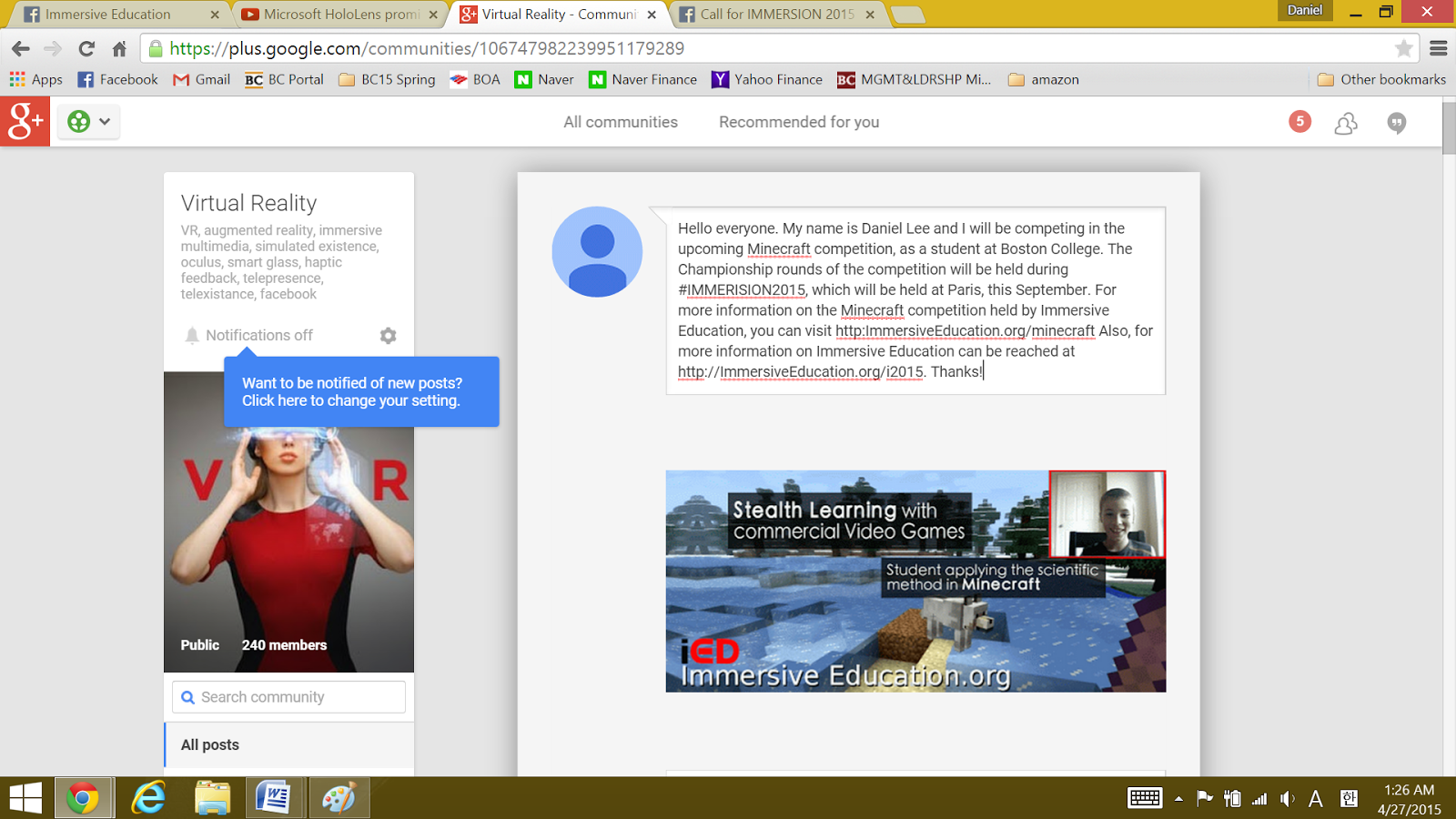
Task: Select the All posts category
Action: coord(289,744)
